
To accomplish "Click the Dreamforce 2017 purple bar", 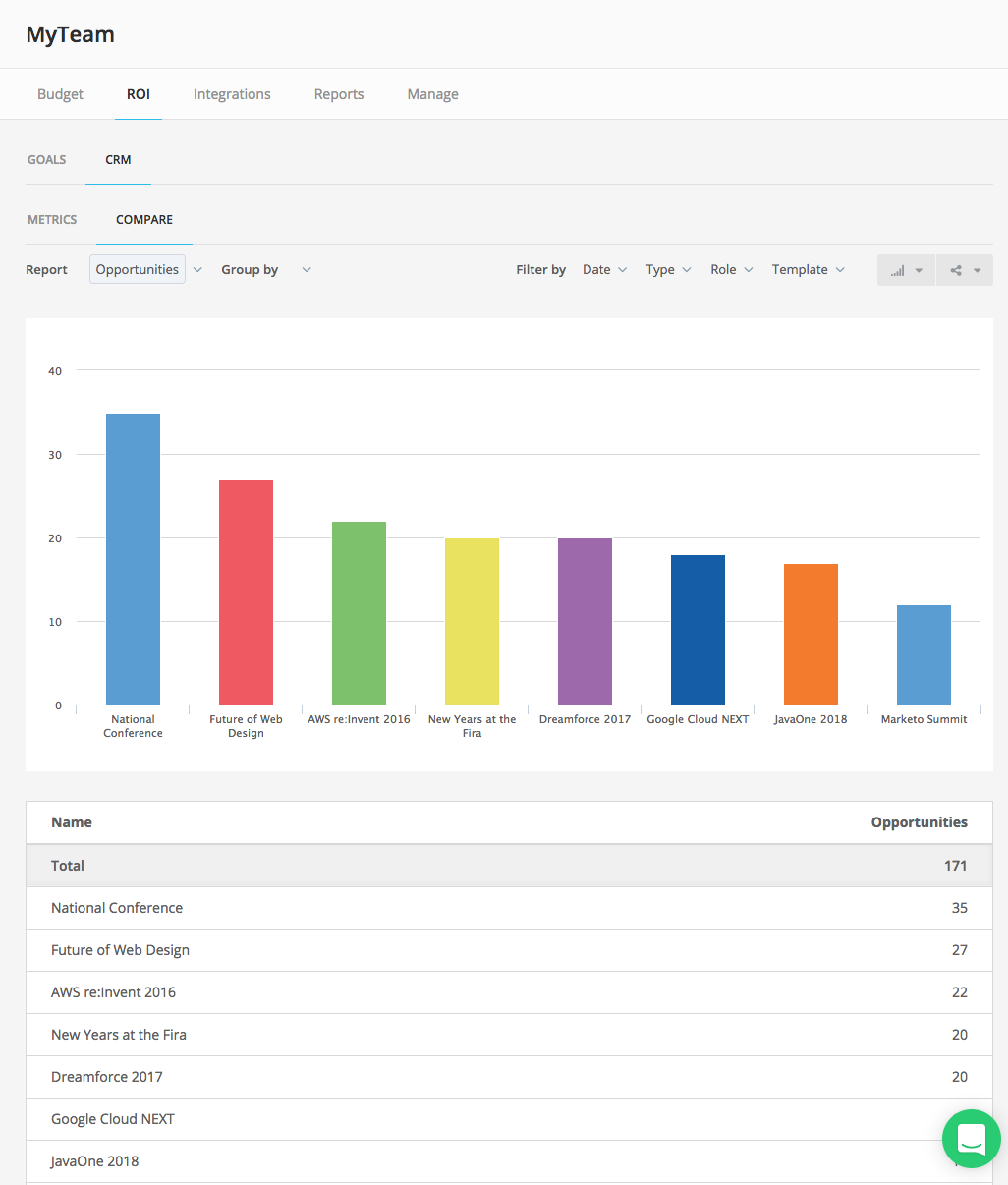I will point(585,619).
